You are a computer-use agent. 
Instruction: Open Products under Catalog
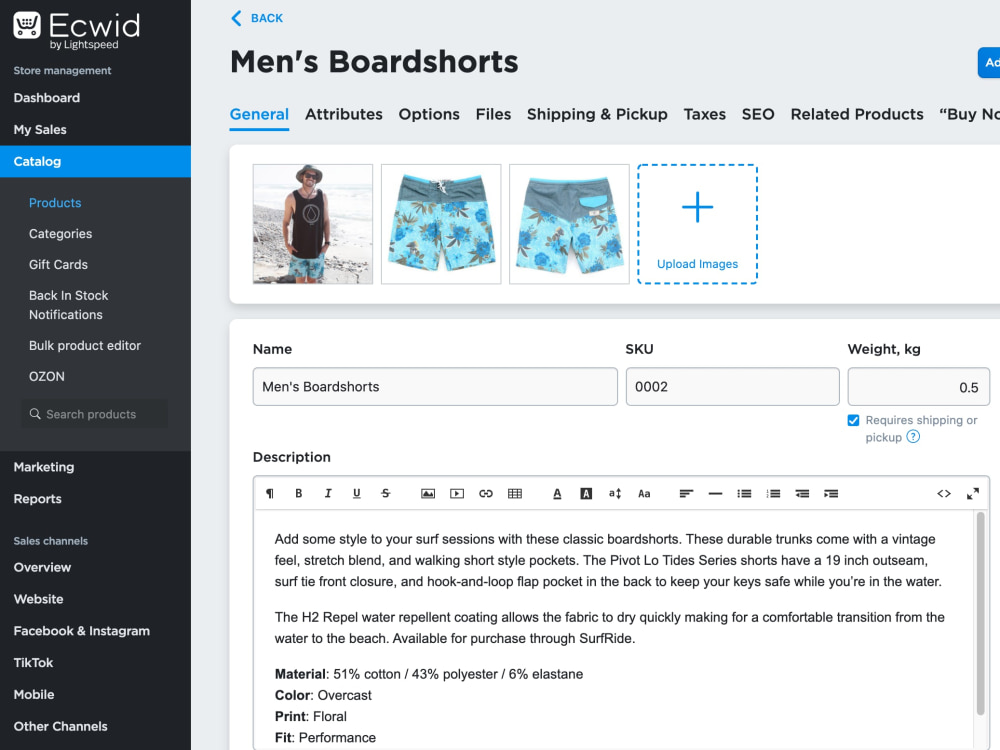55,203
